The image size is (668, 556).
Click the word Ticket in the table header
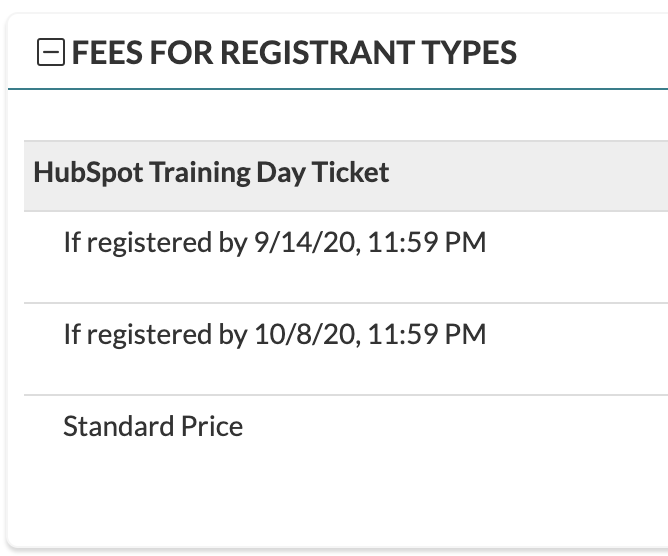[350, 172]
